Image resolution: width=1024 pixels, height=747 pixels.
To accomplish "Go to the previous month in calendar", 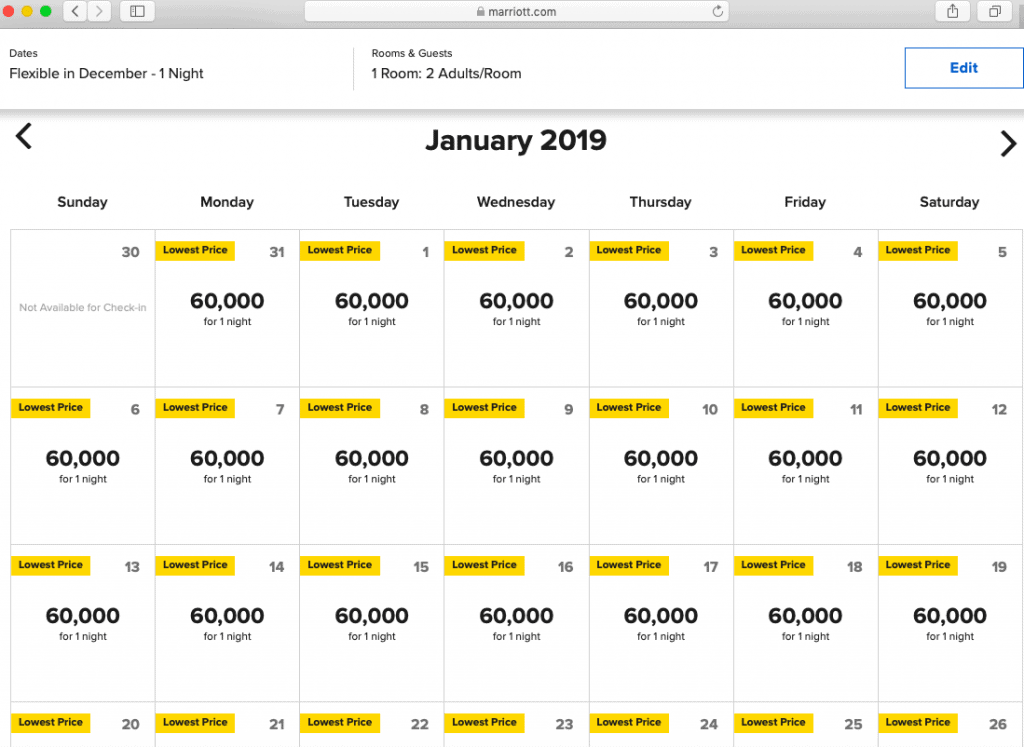I will click(24, 136).
